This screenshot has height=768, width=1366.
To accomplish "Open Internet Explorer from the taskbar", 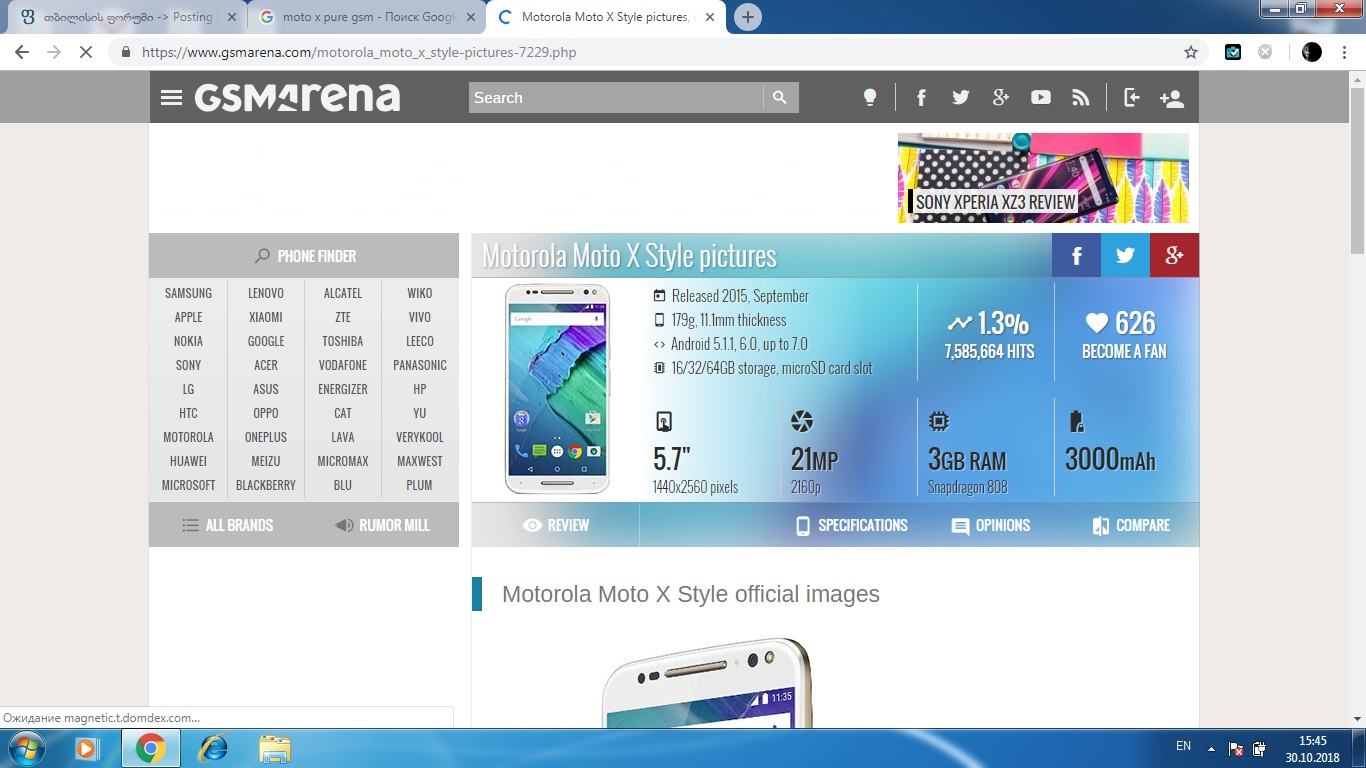I will tap(213, 748).
